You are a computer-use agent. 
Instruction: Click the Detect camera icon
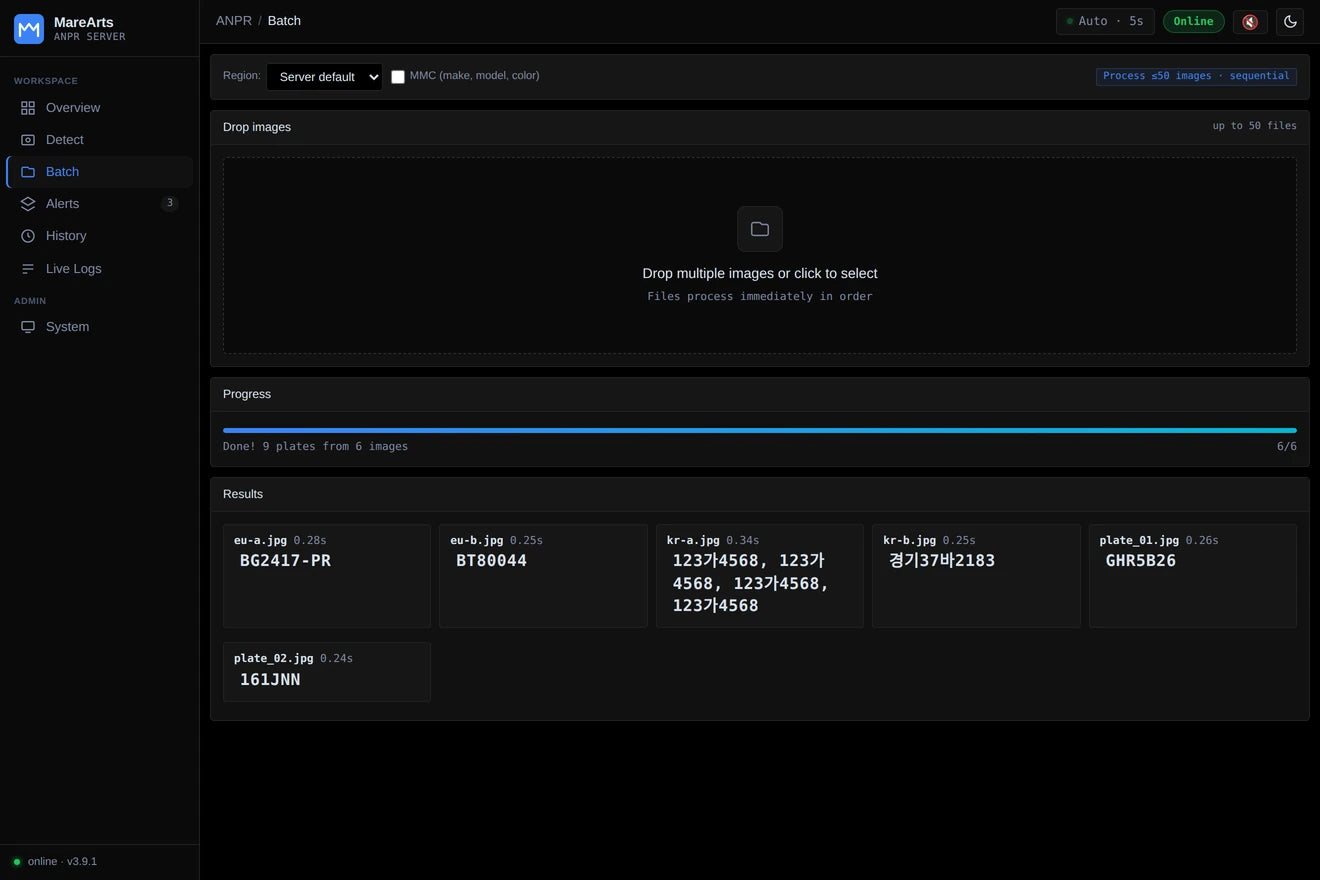pyautogui.click(x=28, y=140)
